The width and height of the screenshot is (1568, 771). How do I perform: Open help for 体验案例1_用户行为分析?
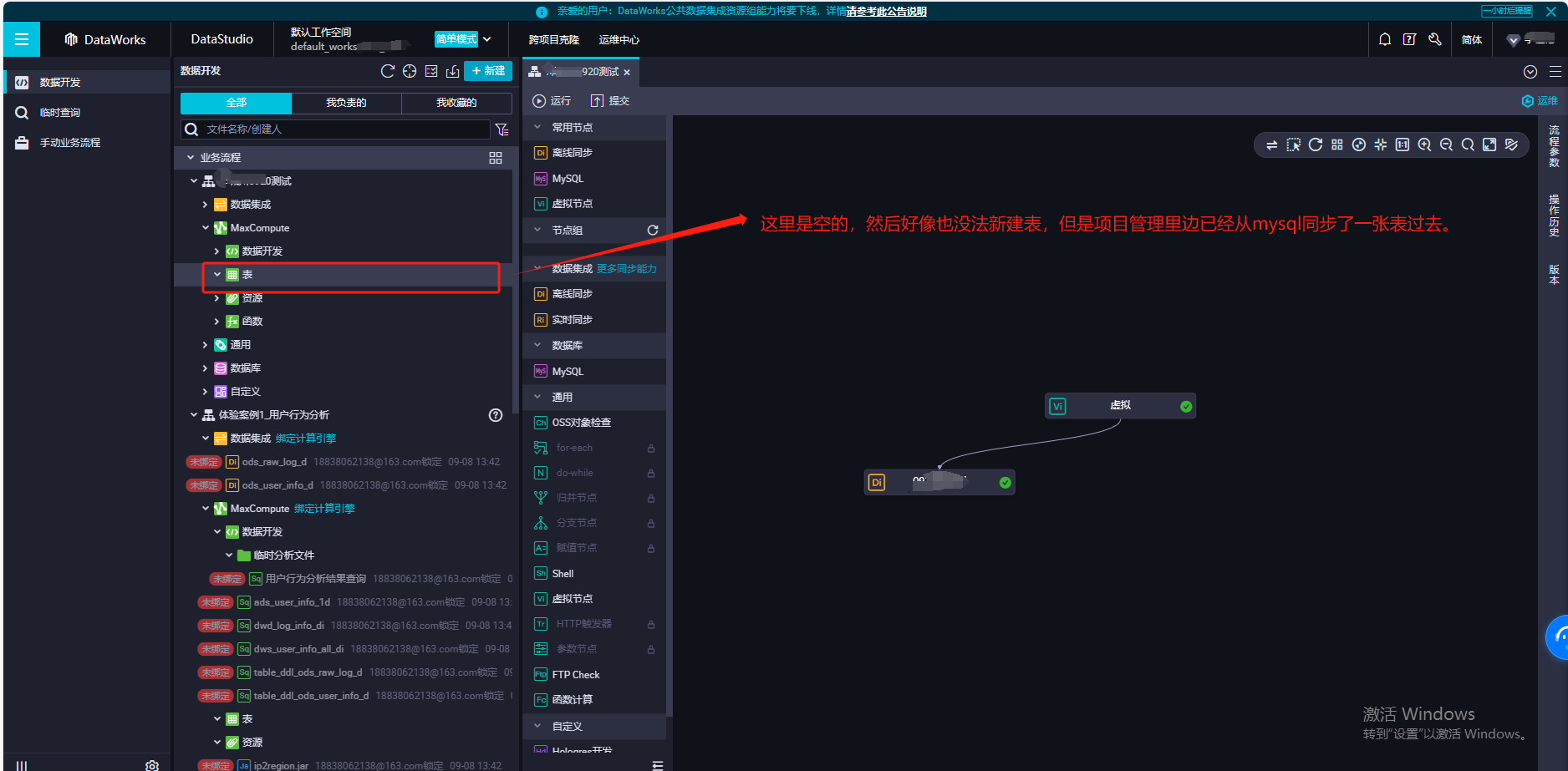coord(496,415)
